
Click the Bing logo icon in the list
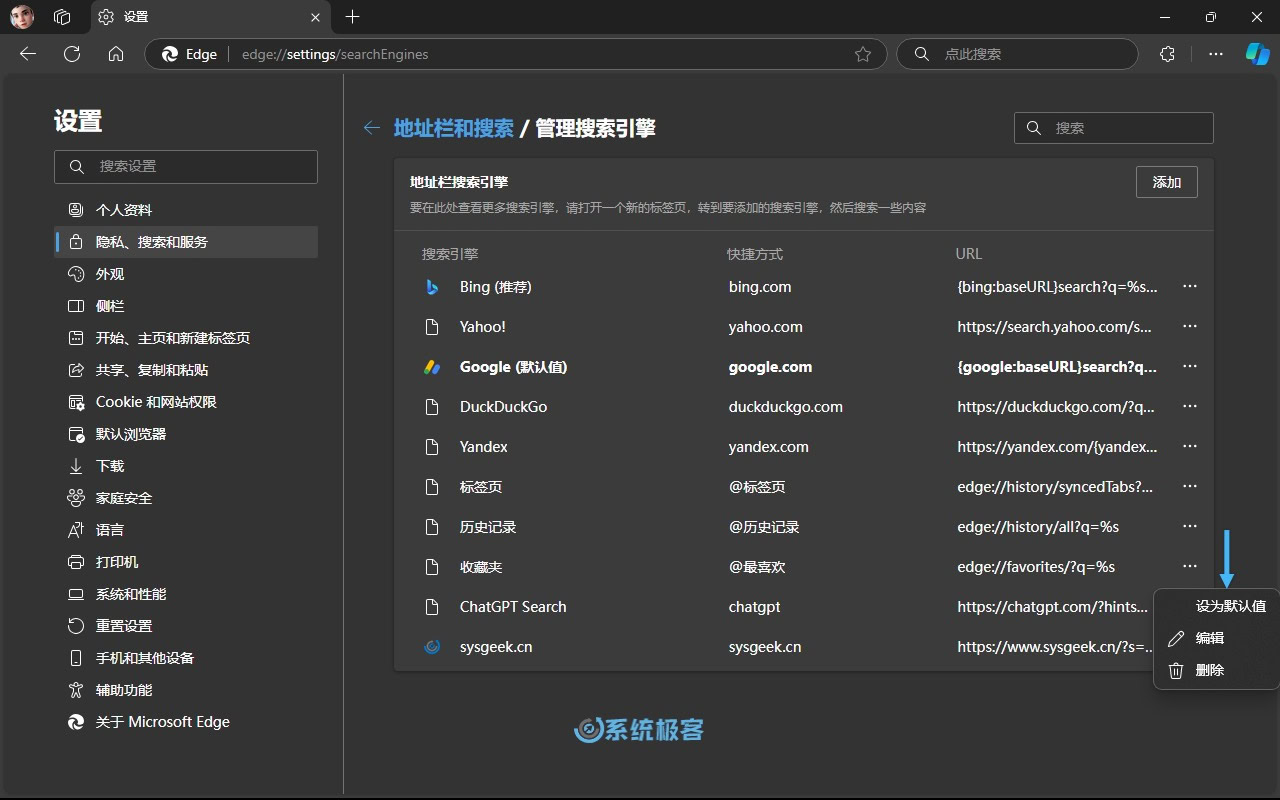coord(432,287)
